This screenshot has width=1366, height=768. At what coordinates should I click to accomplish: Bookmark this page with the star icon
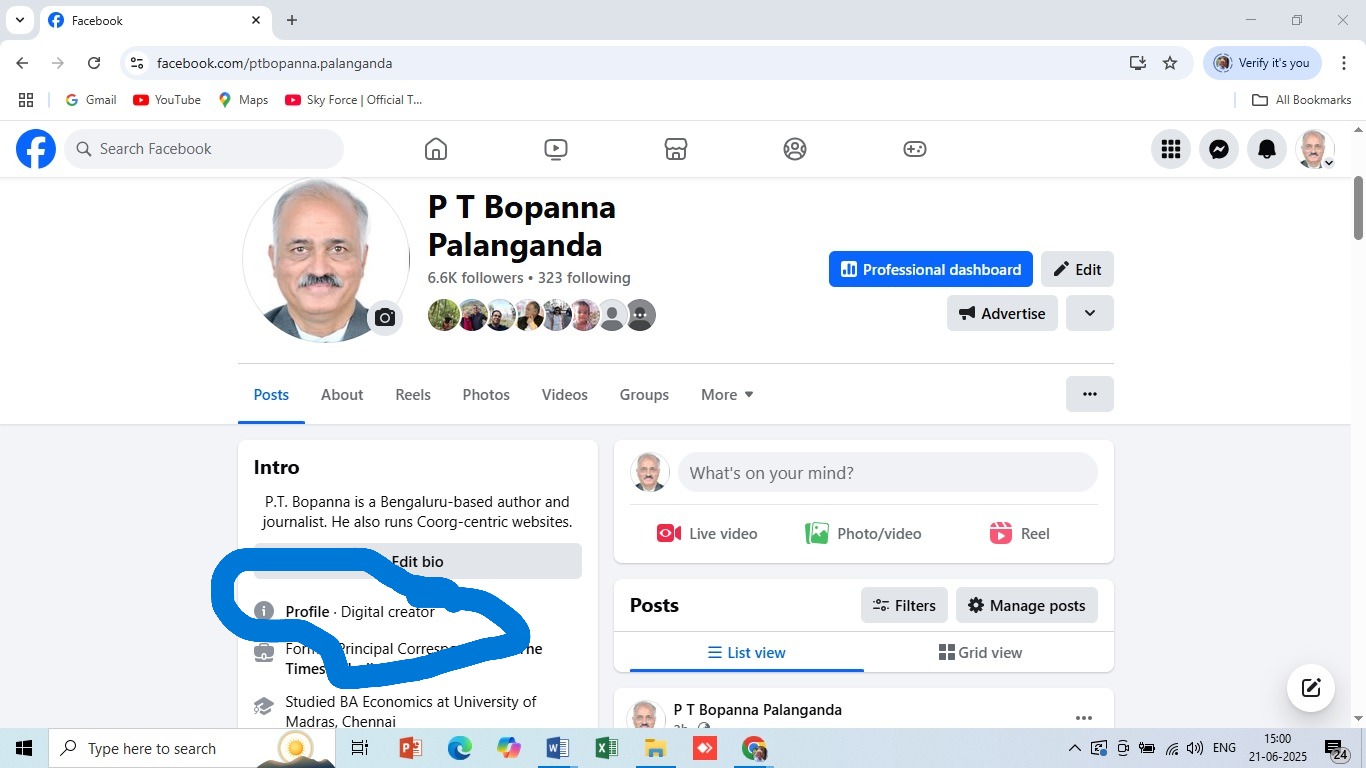[x=1170, y=63]
